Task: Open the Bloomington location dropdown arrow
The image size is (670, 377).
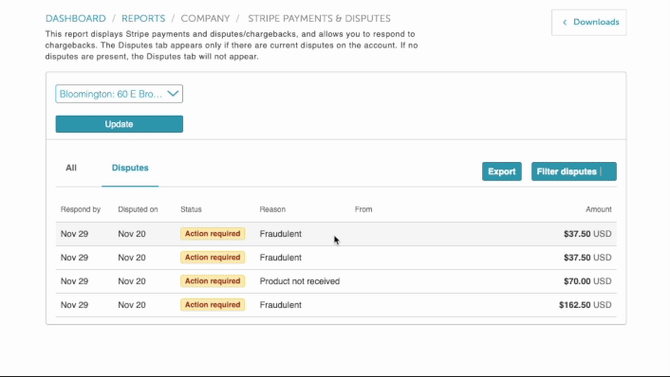Action: click(x=173, y=94)
